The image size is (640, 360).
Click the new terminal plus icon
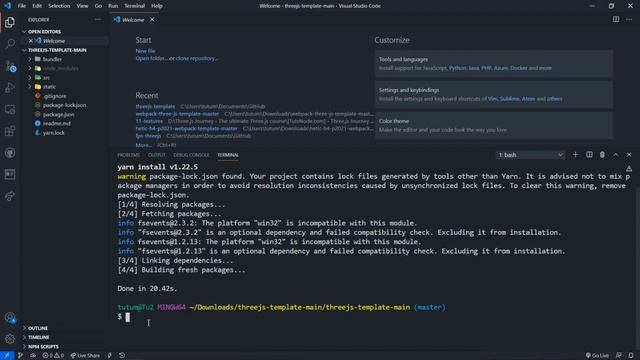576,155
